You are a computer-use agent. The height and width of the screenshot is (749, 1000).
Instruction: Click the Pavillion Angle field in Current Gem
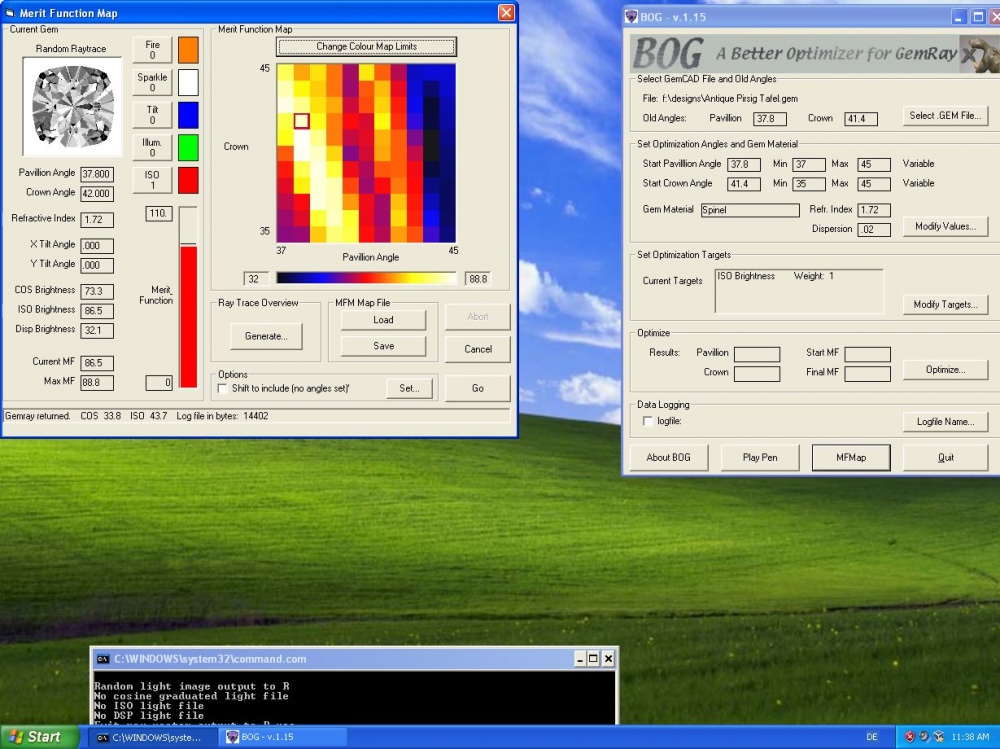pyautogui.click(x=97, y=174)
